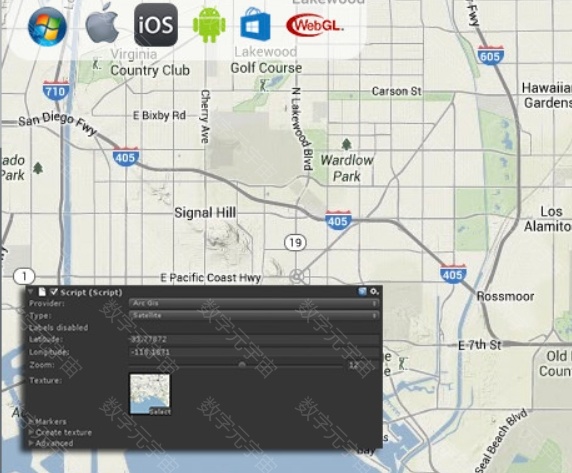Open the Provider dropdown showing Arc Gis
The height and width of the screenshot is (473, 572).
click(x=254, y=303)
